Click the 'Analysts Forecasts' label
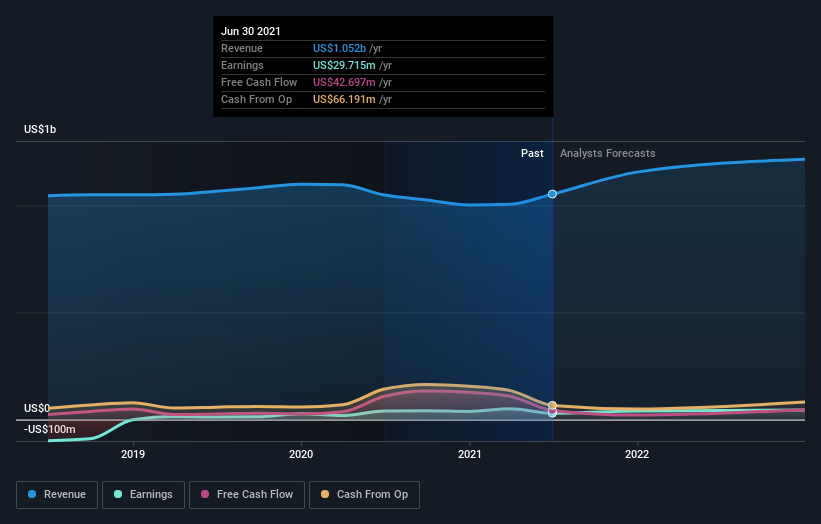Viewport: 821px width, 524px height. 607,153
